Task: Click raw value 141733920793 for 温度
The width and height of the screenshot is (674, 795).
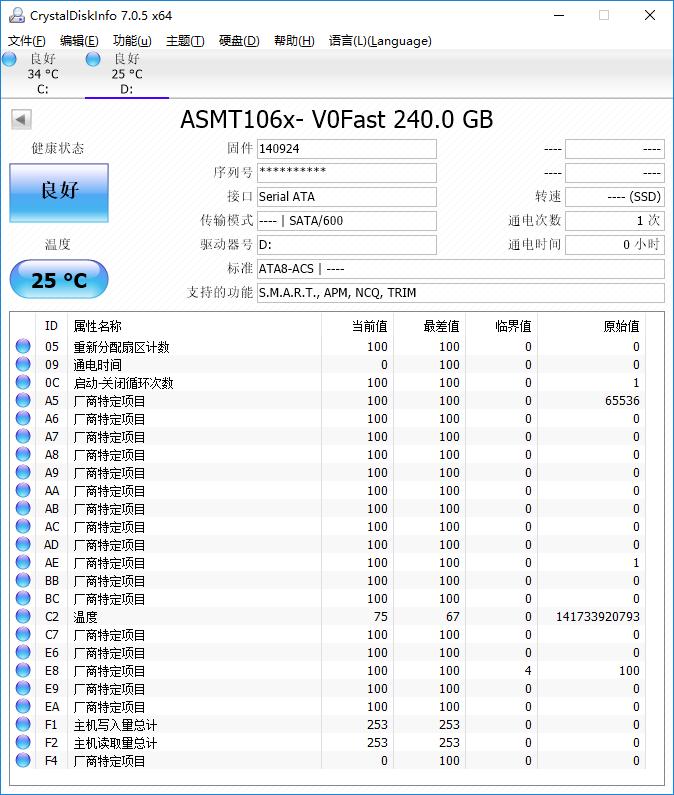Action: click(x=597, y=617)
